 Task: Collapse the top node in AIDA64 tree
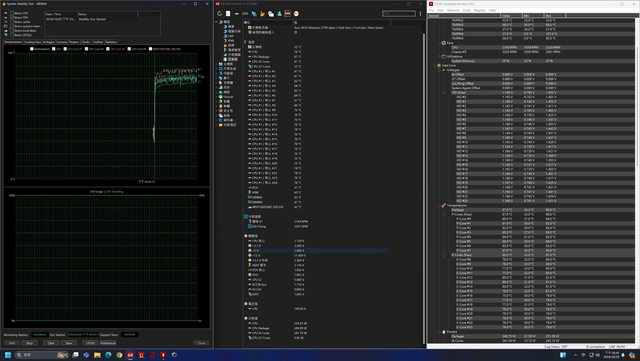click(217, 22)
